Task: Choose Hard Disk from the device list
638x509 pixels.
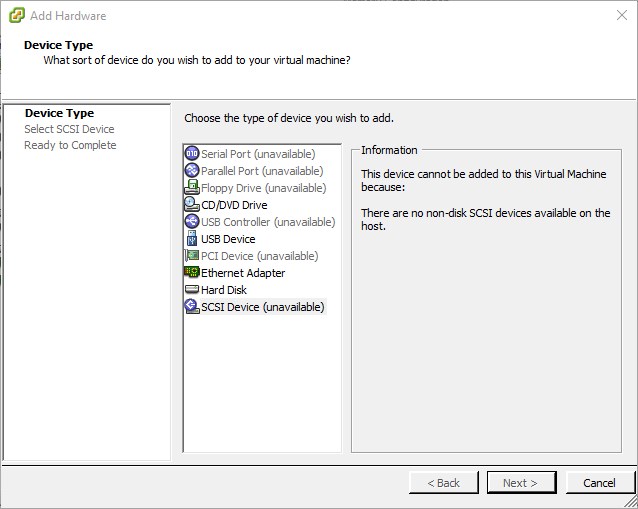Action: pos(224,290)
